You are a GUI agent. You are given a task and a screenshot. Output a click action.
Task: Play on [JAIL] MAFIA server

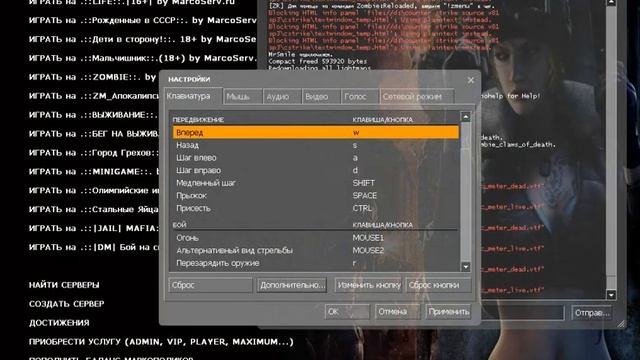click(93, 228)
